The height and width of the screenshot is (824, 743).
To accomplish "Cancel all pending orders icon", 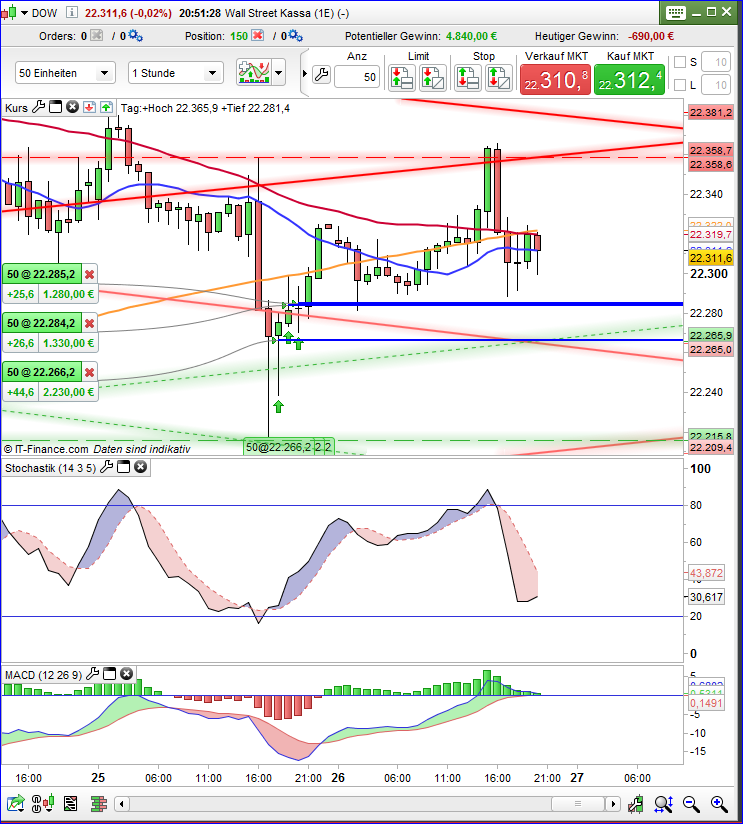I will 97,36.
